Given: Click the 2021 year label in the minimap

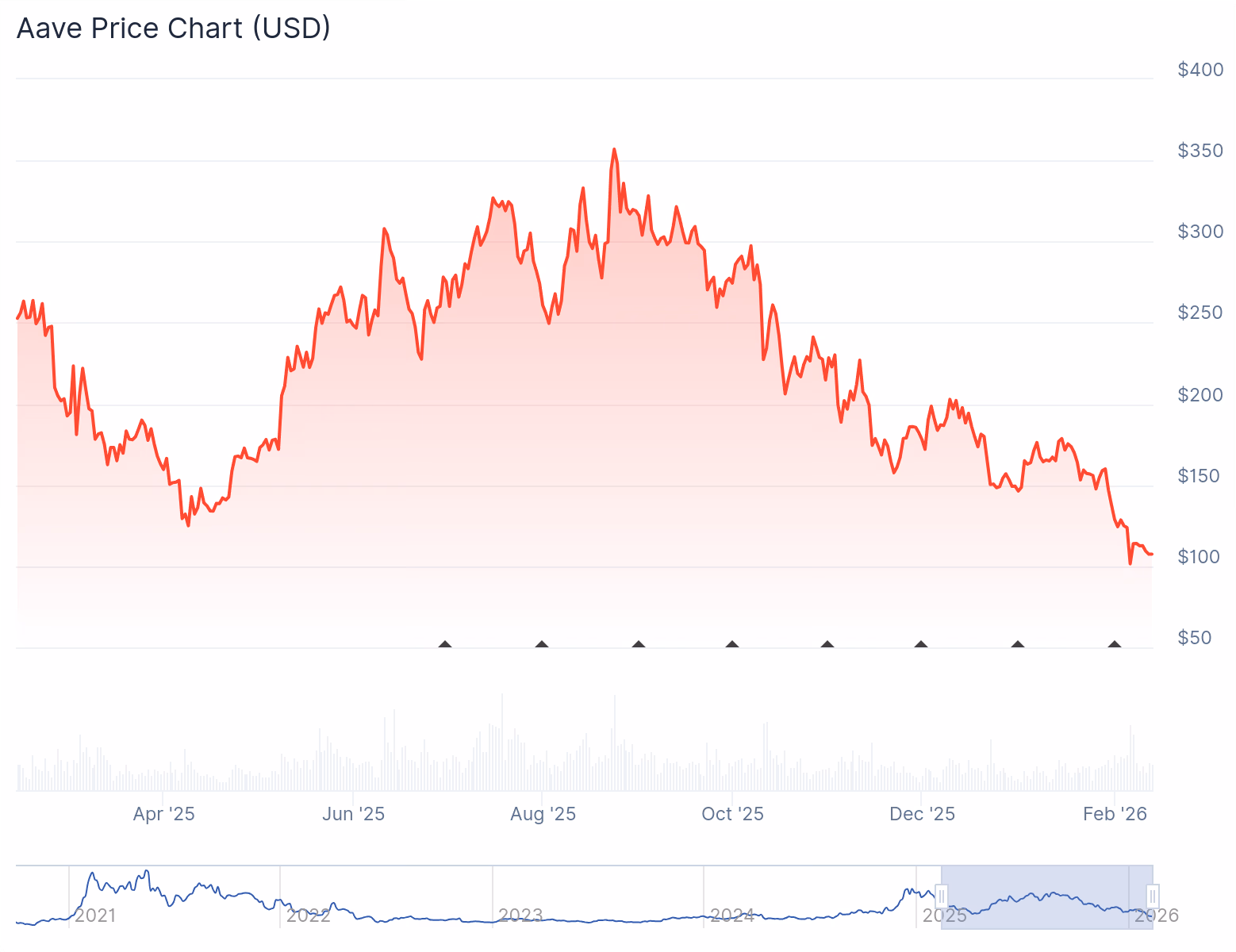Looking at the screenshot, I should pos(95,914).
